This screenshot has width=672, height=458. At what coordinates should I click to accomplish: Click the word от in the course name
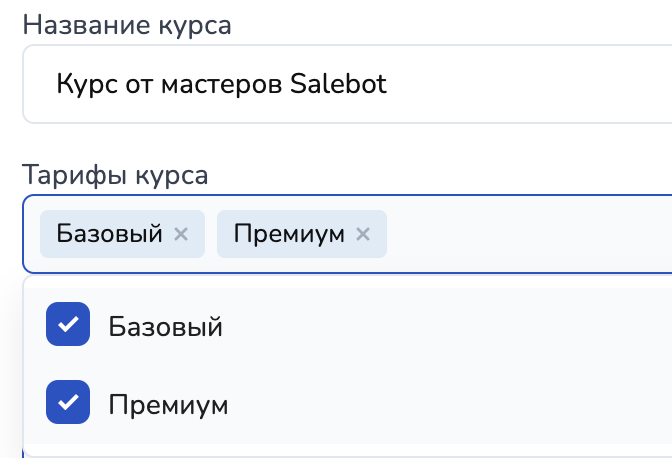(136, 84)
